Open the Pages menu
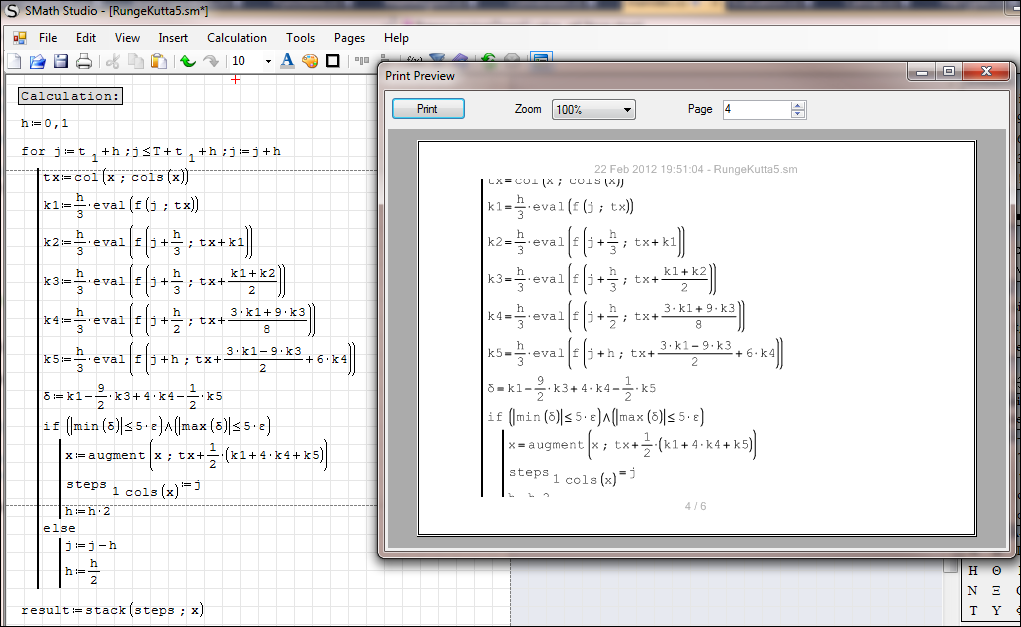This screenshot has height=627, width=1021. point(349,38)
